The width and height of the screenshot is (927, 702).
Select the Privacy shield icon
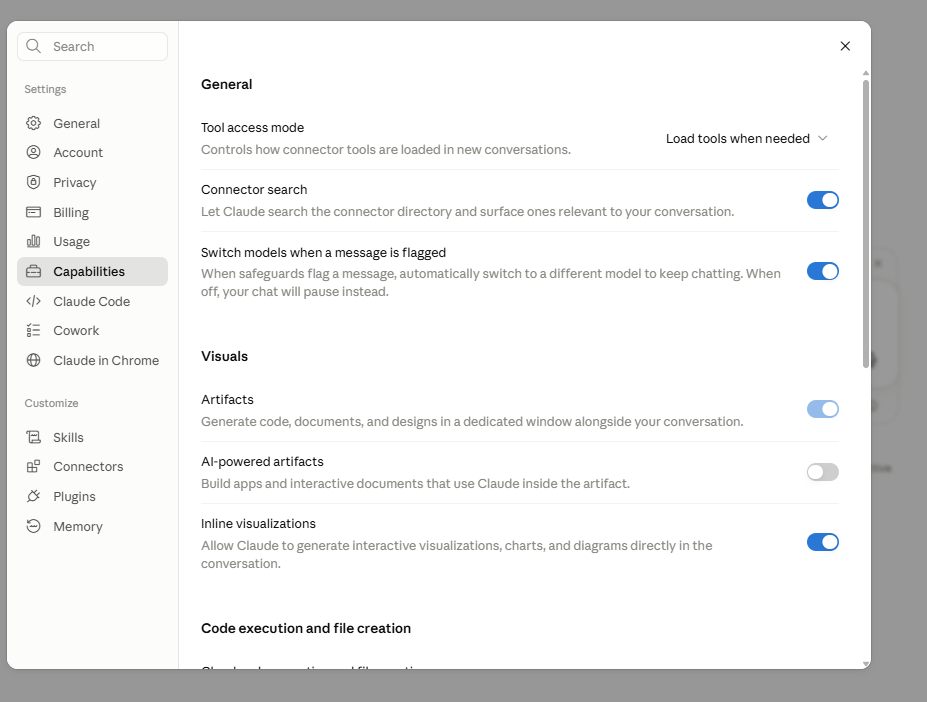(34, 182)
